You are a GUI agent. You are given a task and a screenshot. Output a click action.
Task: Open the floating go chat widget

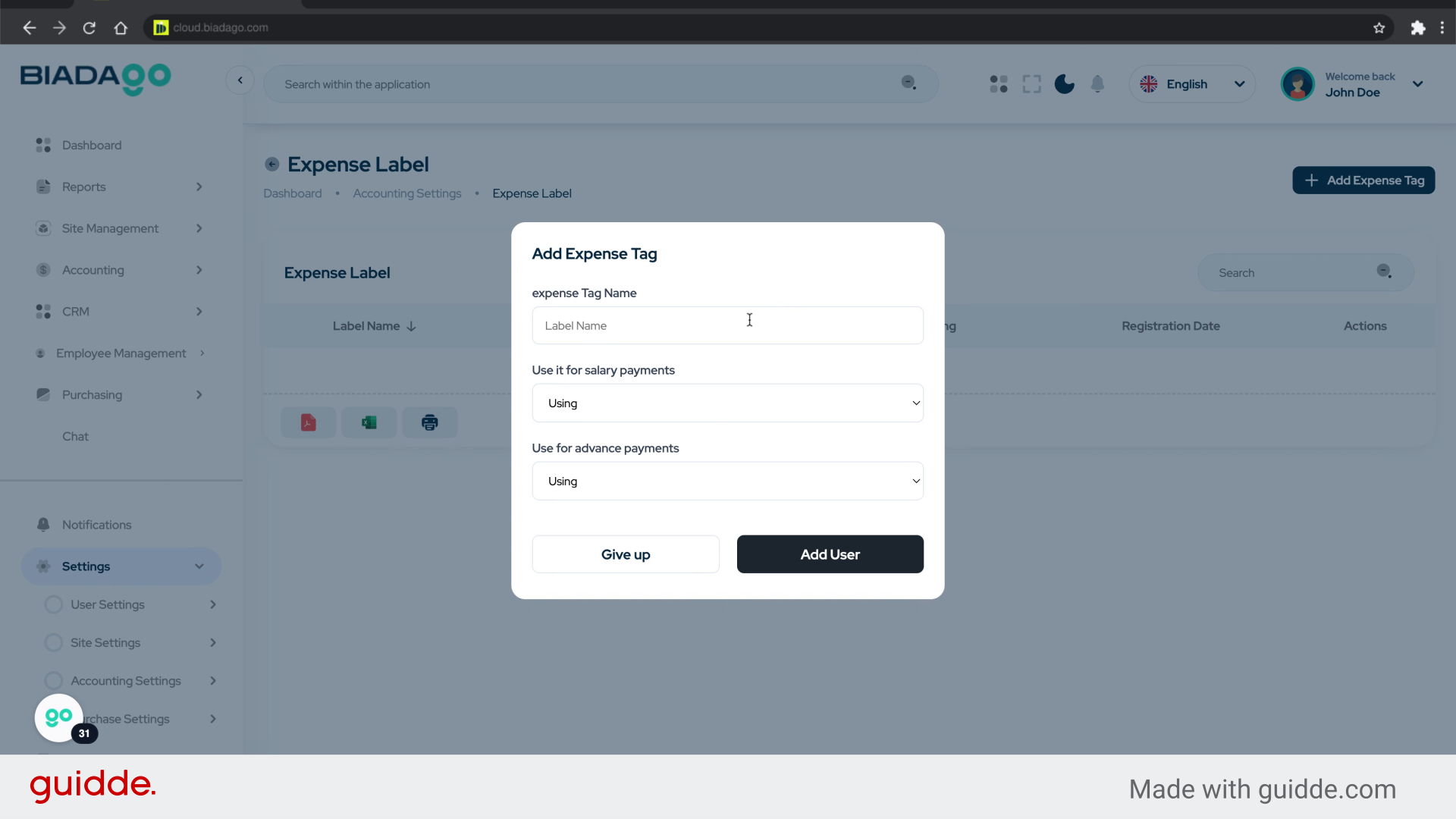[x=59, y=717]
